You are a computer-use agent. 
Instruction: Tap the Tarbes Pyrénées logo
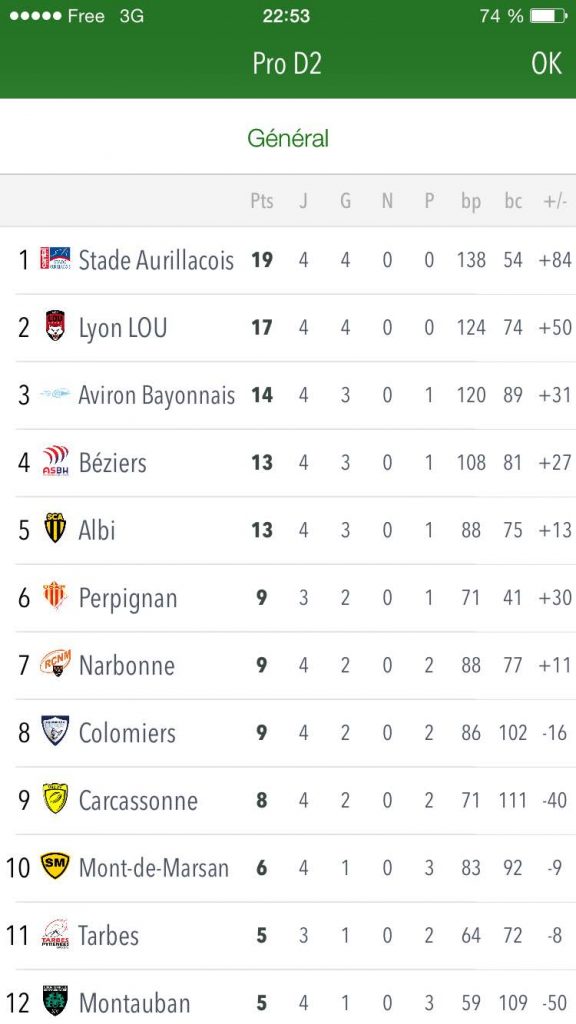55,934
